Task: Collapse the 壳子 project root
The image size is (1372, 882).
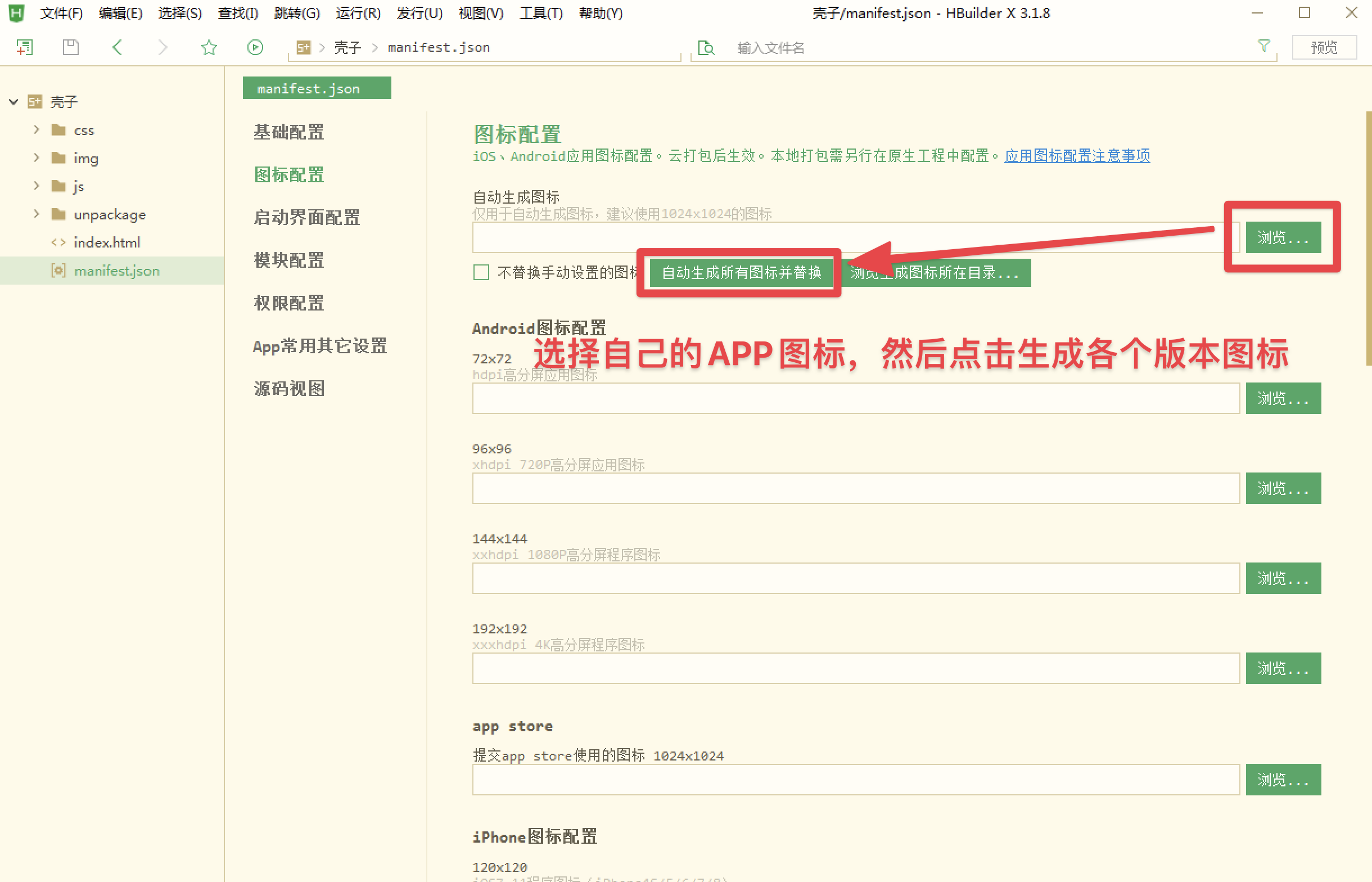Action: pyautogui.click(x=13, y=102)
